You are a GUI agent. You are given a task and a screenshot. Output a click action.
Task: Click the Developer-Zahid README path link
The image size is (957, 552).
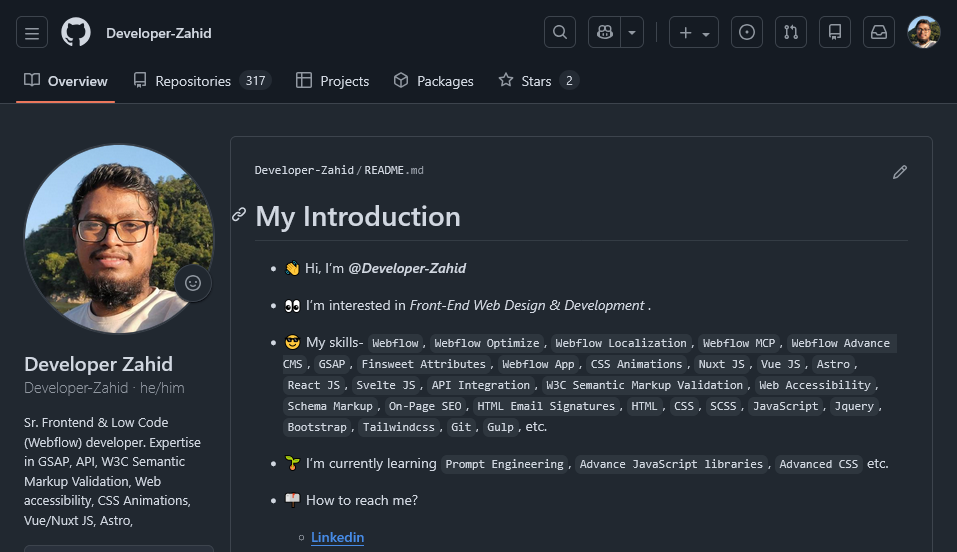tap(304, 170)
